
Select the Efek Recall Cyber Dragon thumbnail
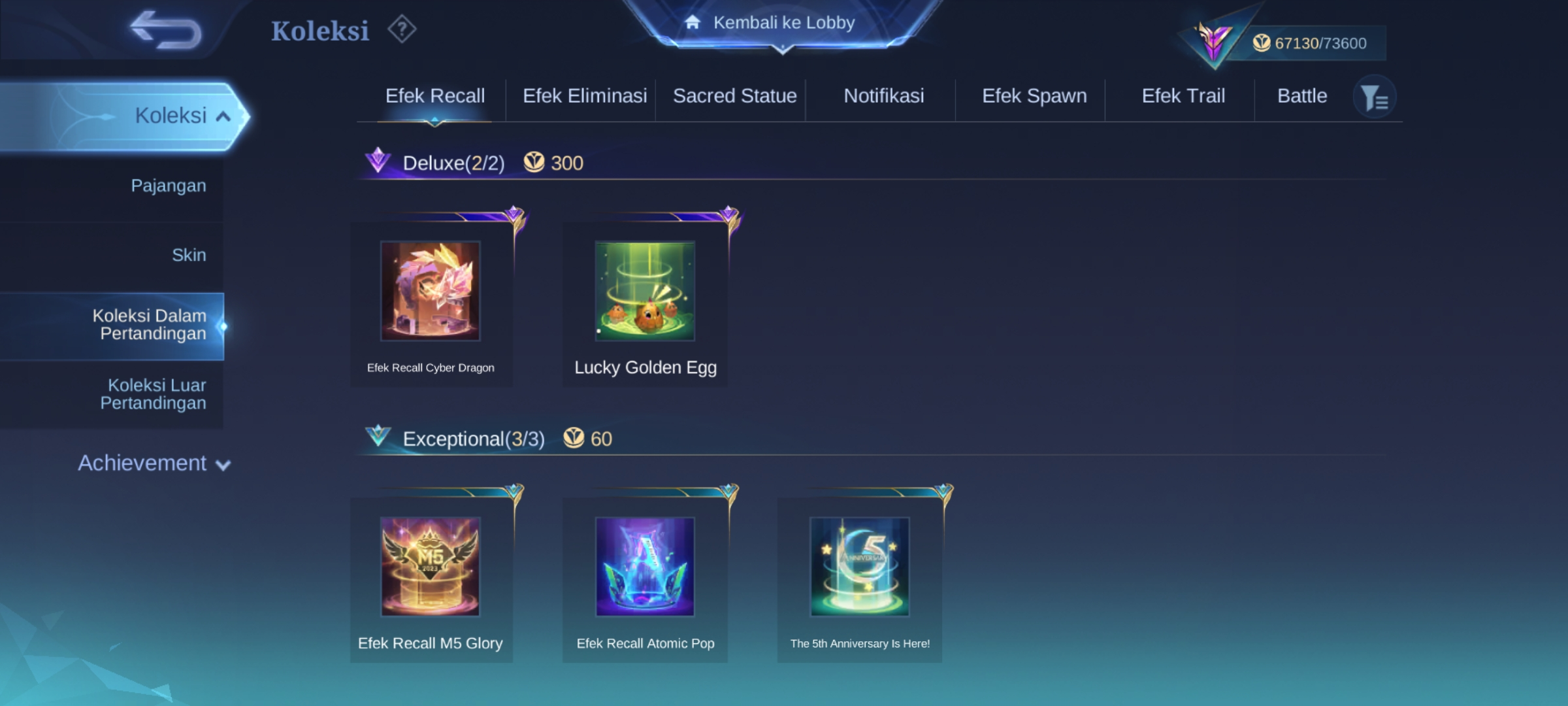click(431, 291)
